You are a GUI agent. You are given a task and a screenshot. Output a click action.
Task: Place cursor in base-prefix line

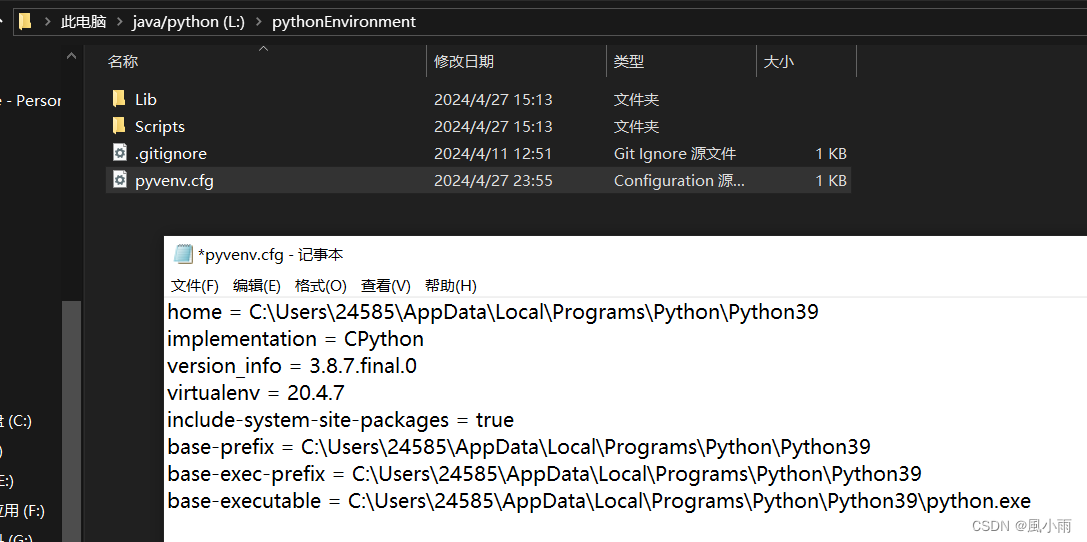519,447
